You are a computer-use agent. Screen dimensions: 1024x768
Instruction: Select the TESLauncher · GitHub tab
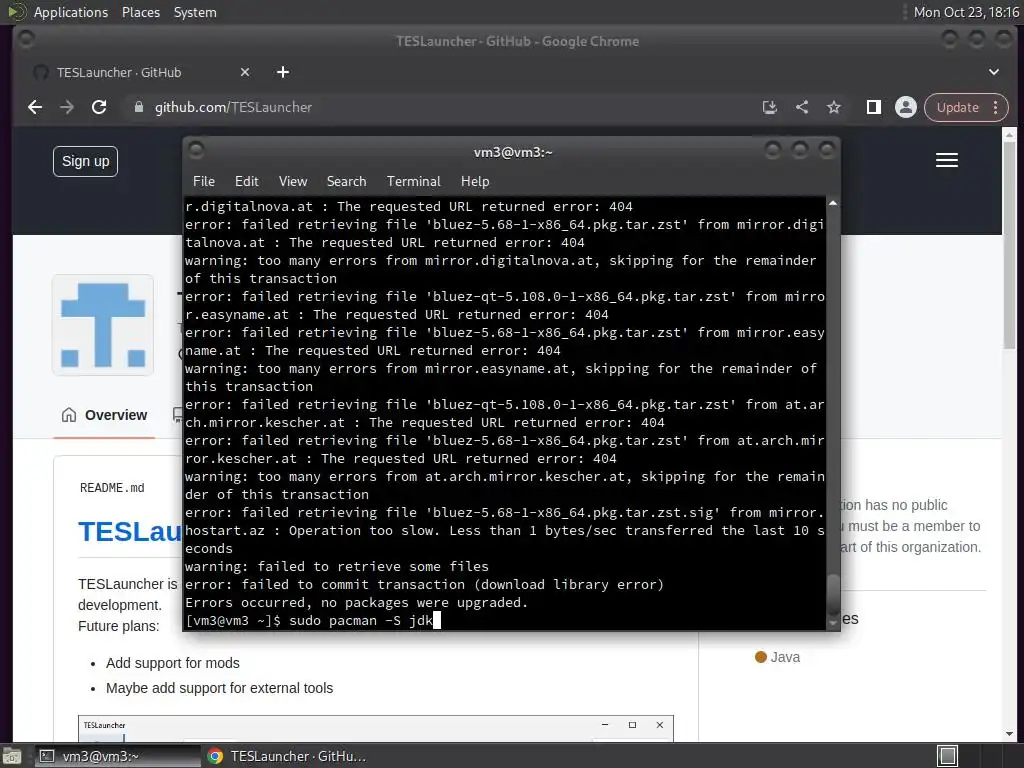(x=140, y=72)
